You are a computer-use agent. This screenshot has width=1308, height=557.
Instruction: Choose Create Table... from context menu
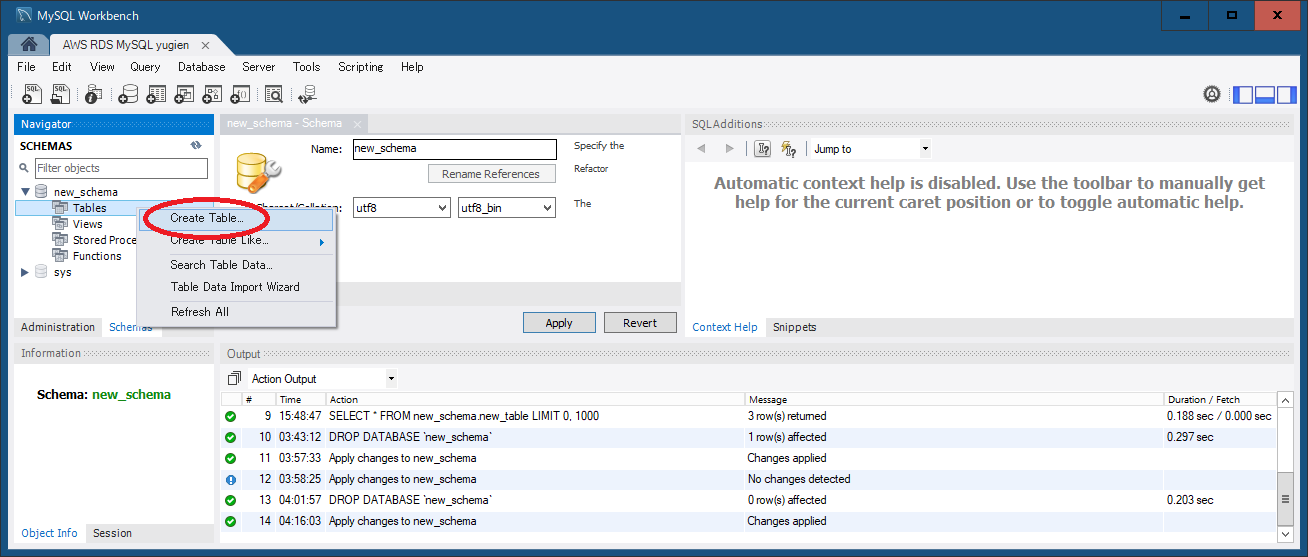[207, 218]
